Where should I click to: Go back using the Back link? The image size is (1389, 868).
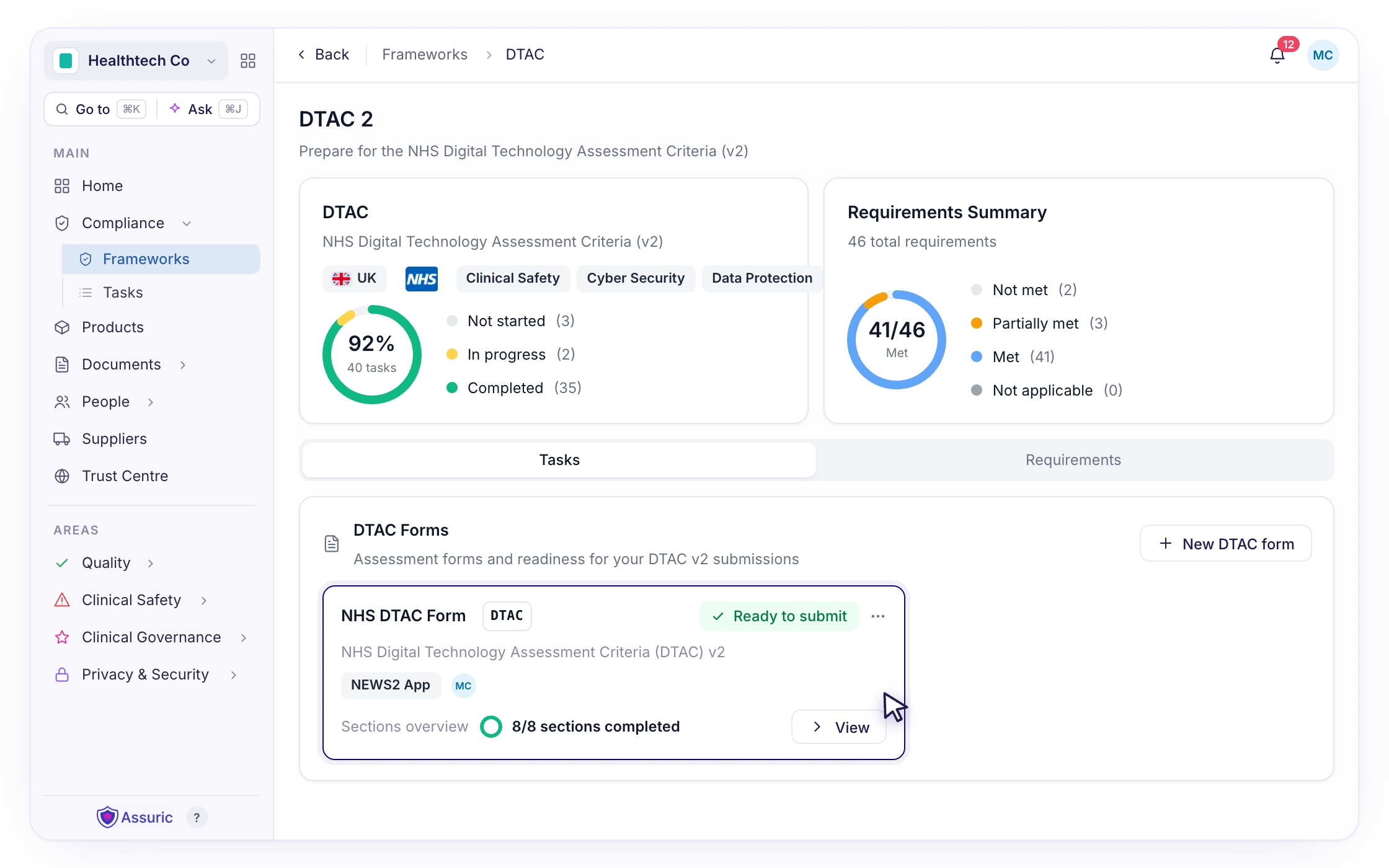tap(323, 55)
